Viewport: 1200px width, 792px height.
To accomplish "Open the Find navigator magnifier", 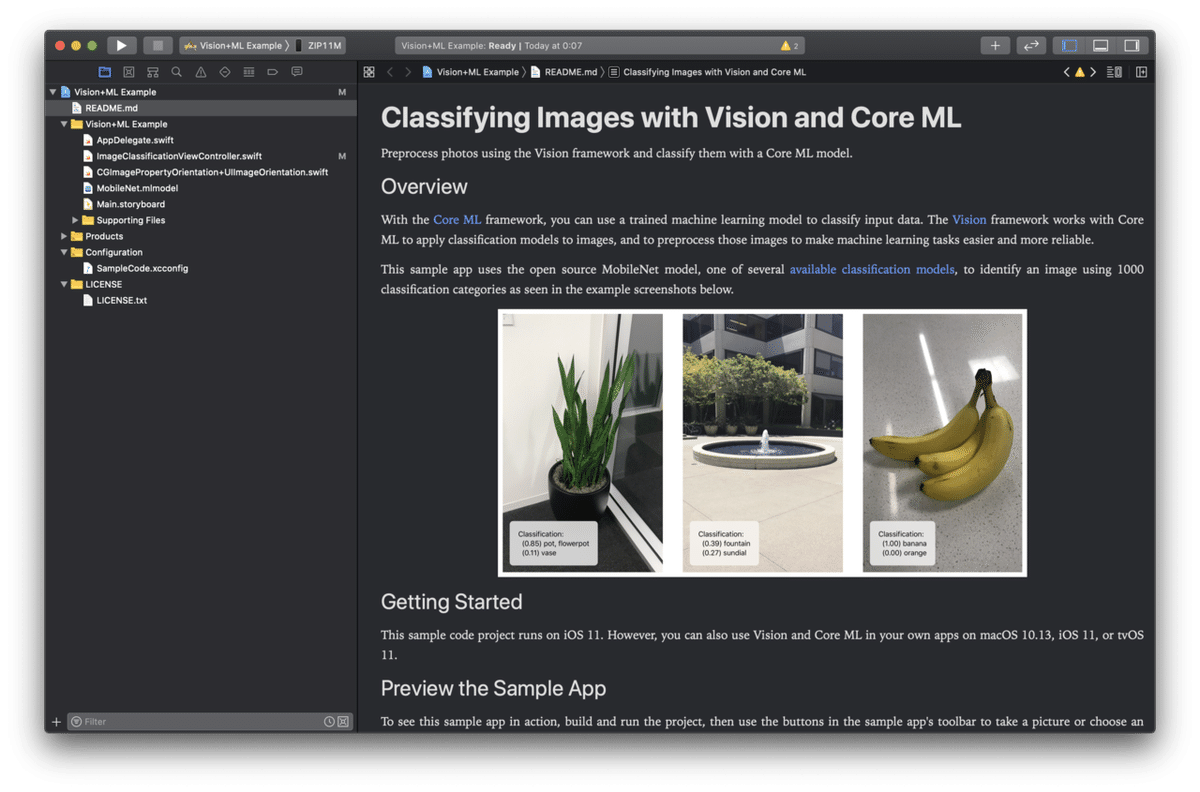I will click(x=177, y=72).
